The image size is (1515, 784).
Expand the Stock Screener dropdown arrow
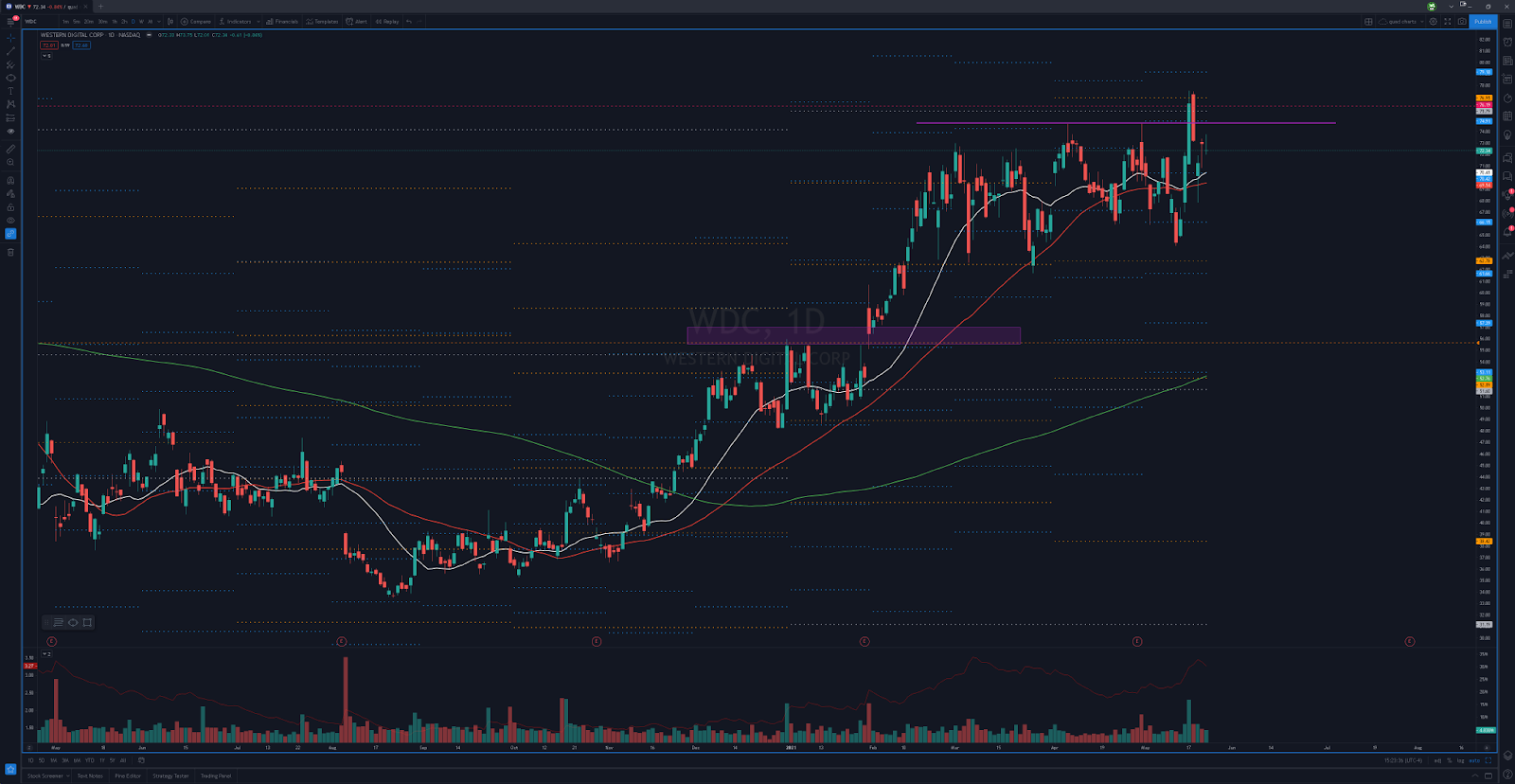coord(68,775)
